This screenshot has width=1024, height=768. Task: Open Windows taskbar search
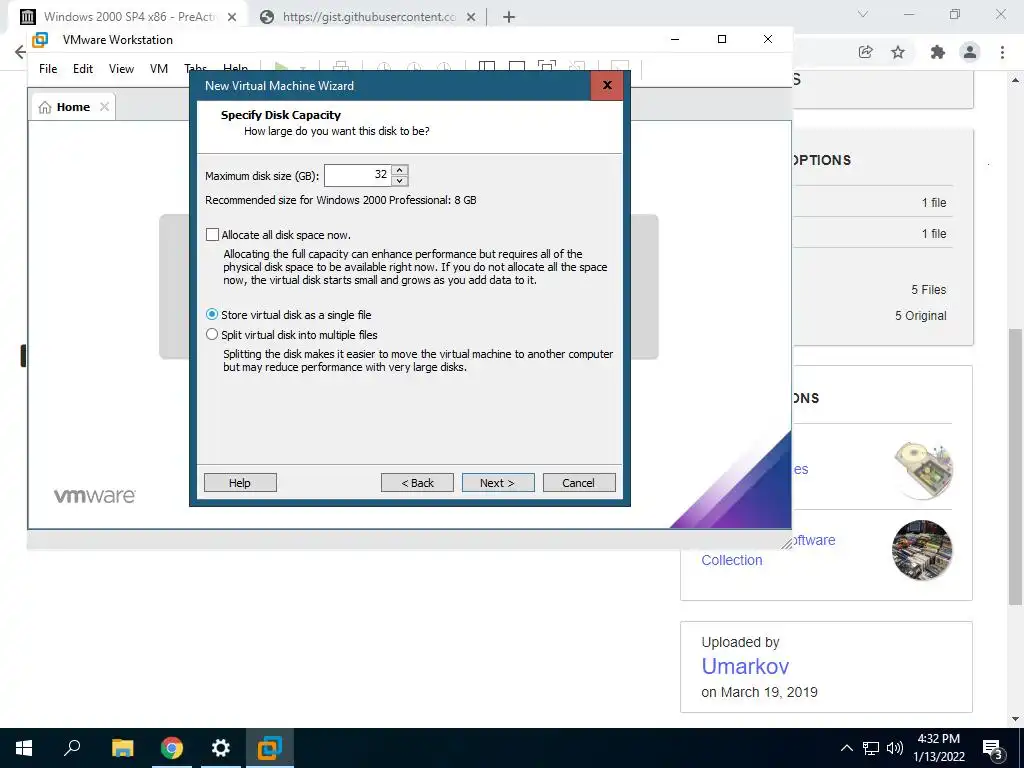(72, 748)
